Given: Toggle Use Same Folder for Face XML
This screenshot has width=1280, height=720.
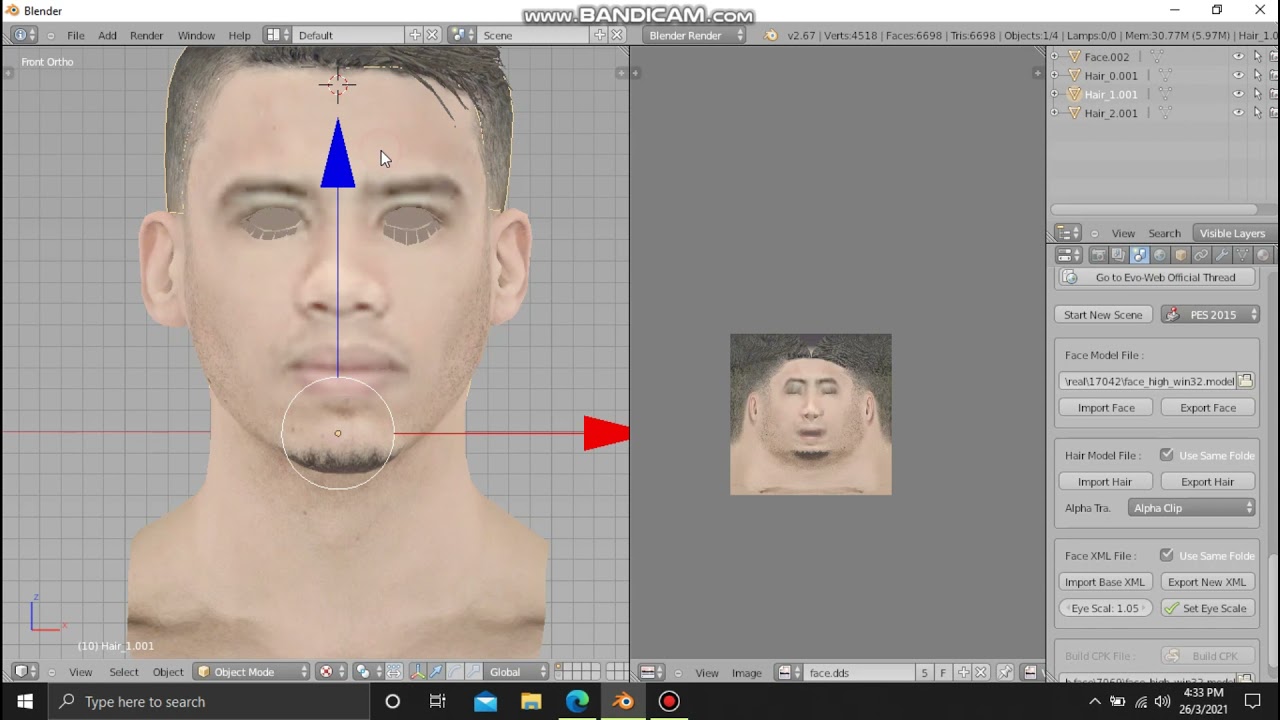Looking at the screenshot, I should click(x=1167, y=555).
